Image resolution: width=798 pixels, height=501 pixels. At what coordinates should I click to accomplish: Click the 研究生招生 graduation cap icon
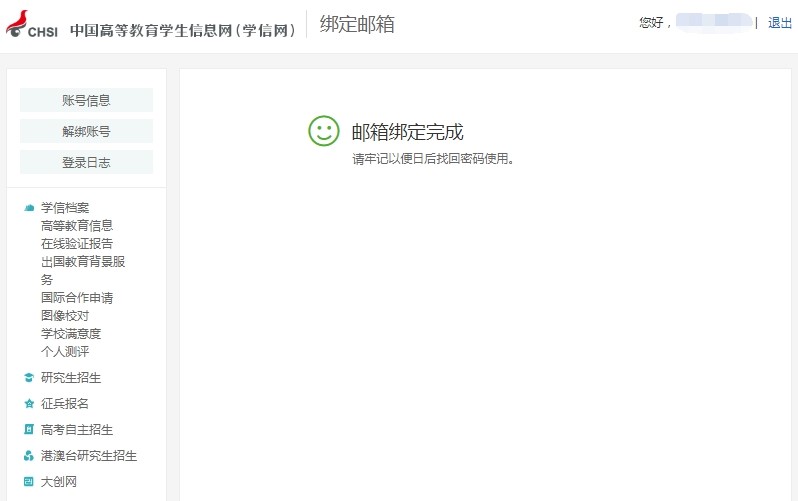(29, 378)
